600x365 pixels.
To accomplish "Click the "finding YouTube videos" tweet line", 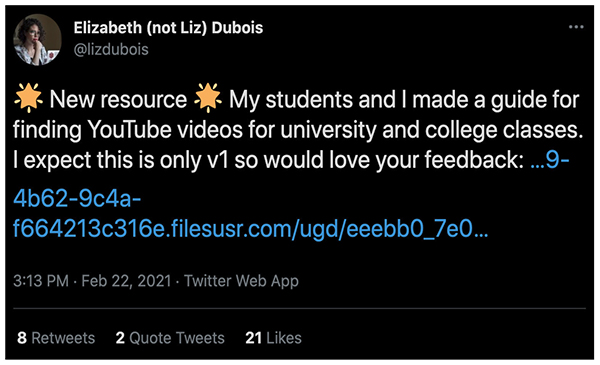I will tap(298, 130).
